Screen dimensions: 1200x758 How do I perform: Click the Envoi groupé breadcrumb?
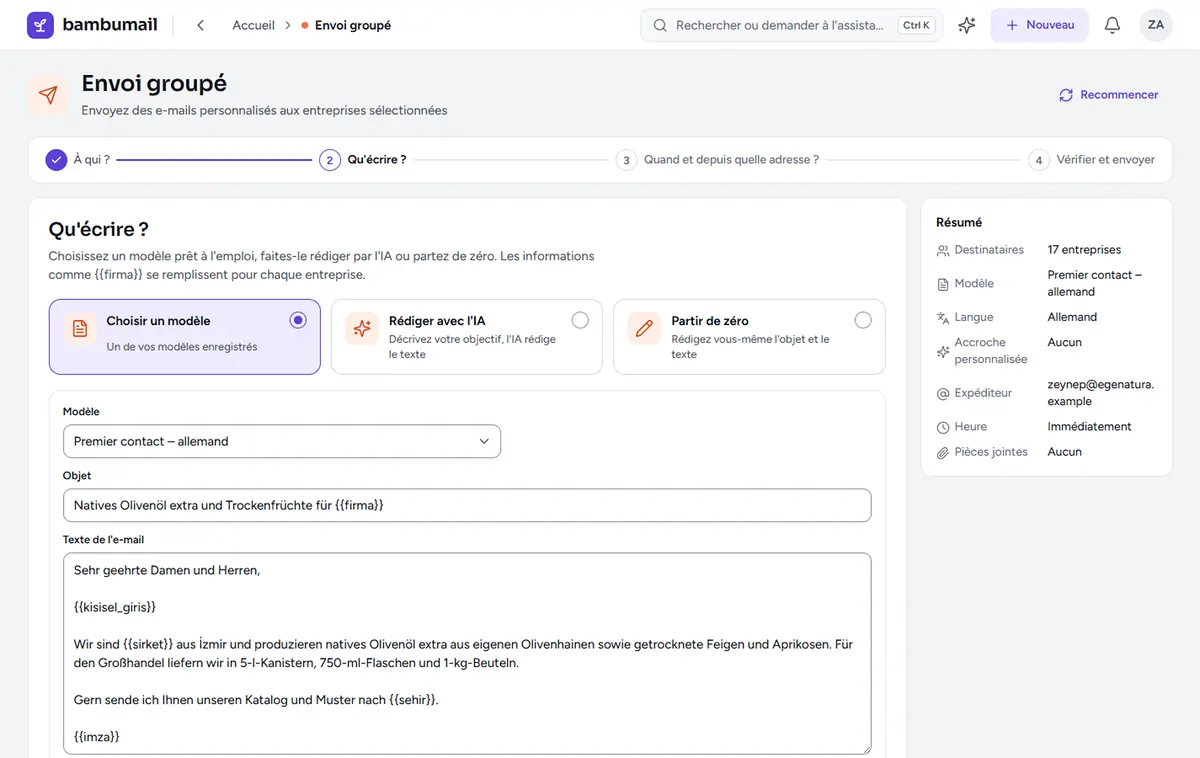tap(352, 25)
